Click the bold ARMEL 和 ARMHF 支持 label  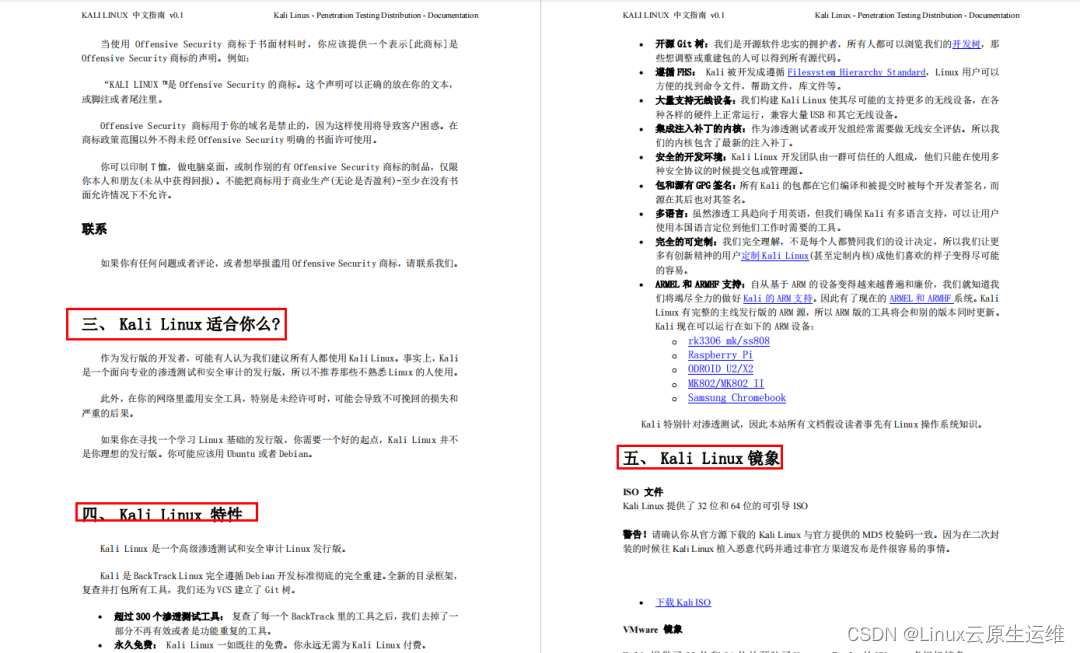click(700, 284)
